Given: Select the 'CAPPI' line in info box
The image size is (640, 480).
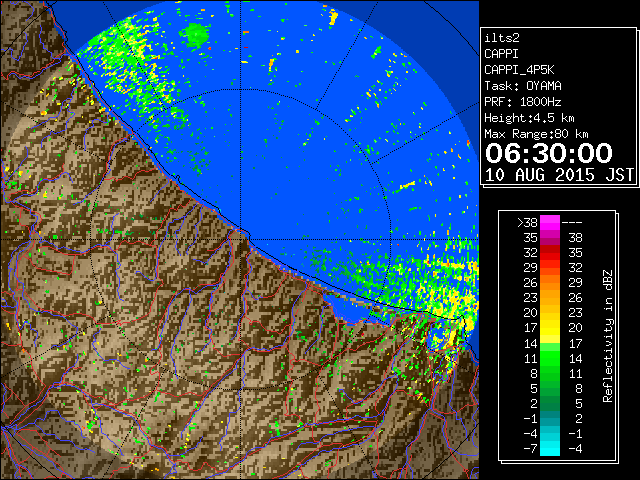Looking at the screenshot, I should click(501, 54).
